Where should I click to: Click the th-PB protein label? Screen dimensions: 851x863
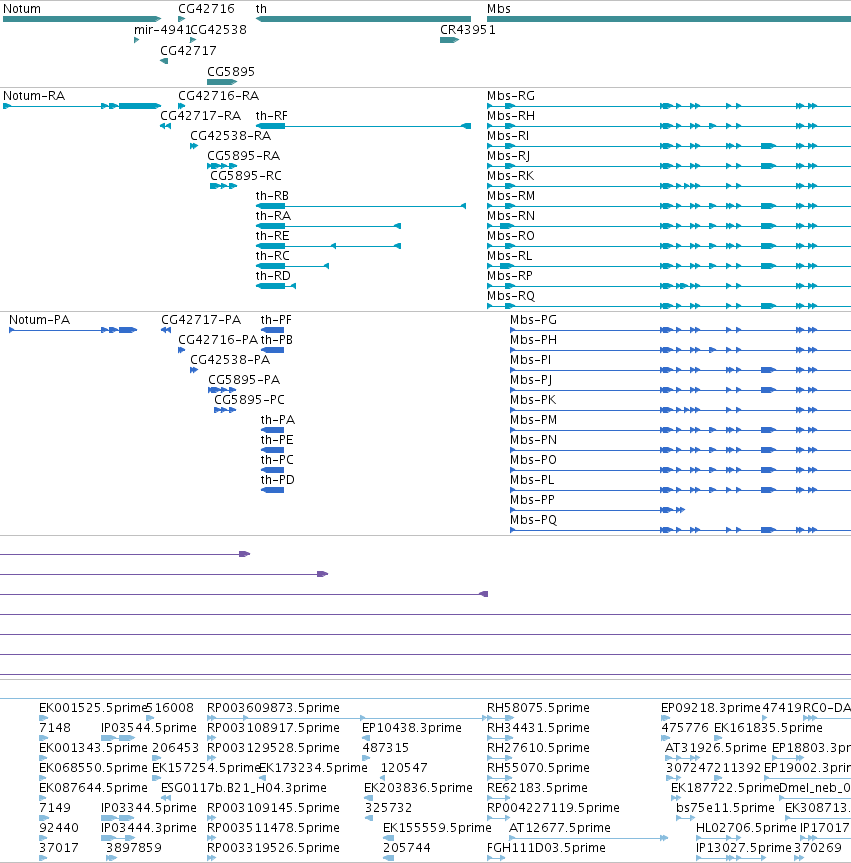pos(276,340)
